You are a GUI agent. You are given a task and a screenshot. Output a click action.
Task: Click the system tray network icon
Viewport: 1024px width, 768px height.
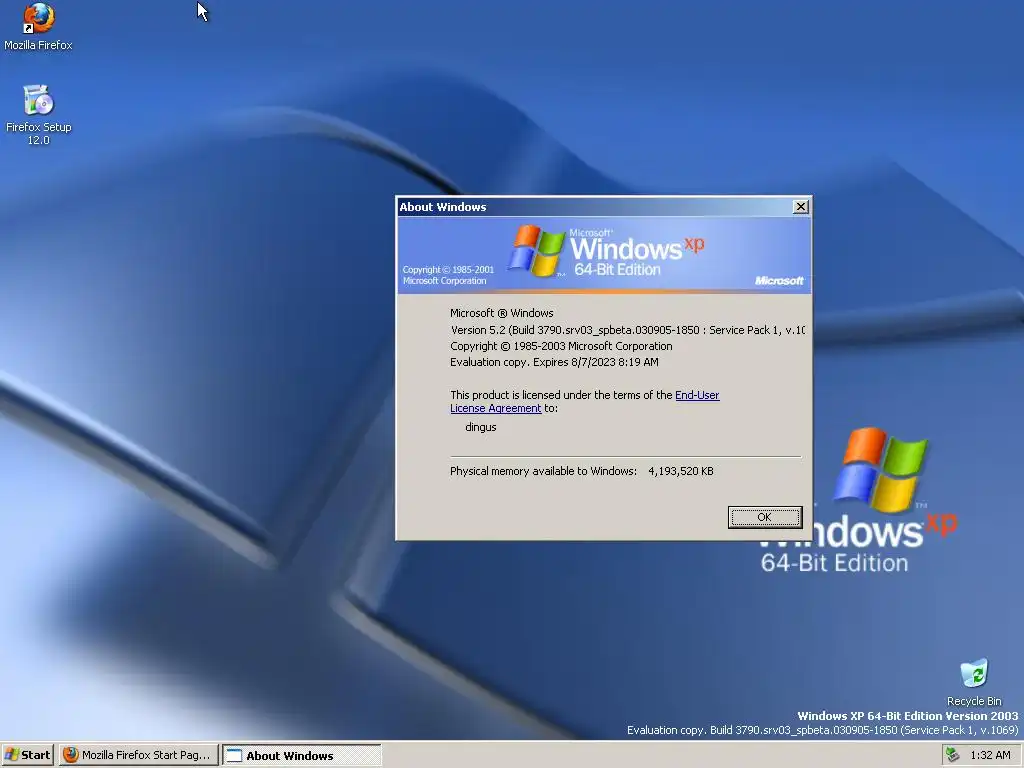coord(953,755)
